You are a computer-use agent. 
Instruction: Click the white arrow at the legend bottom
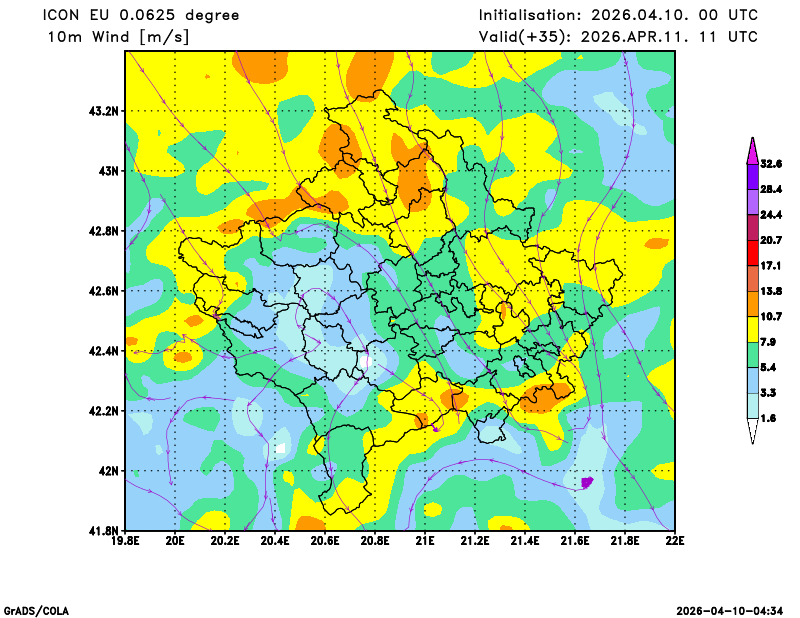(x=751, y=432)
